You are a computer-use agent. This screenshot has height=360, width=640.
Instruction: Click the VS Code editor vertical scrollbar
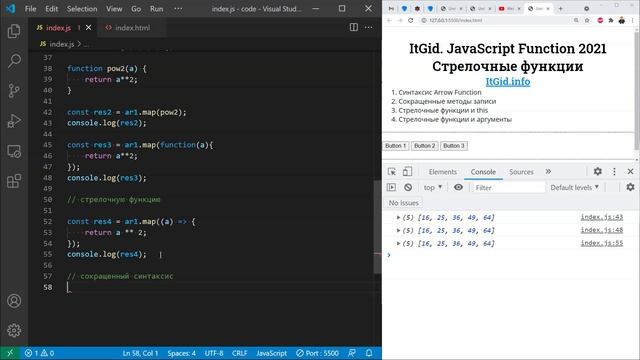click(377, 227)
